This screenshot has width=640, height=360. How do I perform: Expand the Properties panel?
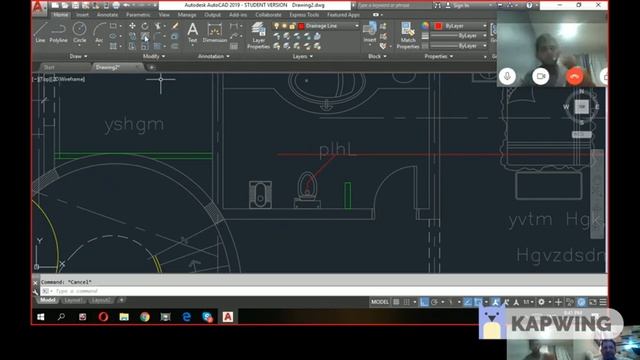click(x=438, y=56)
